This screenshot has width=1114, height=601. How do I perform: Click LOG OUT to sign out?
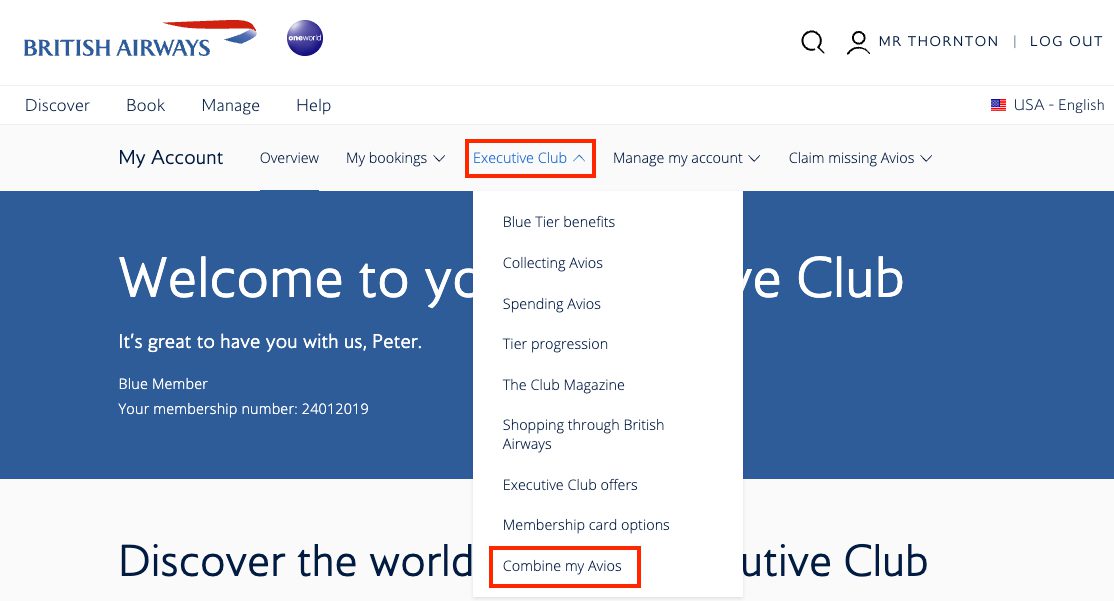coord(1065,41)
